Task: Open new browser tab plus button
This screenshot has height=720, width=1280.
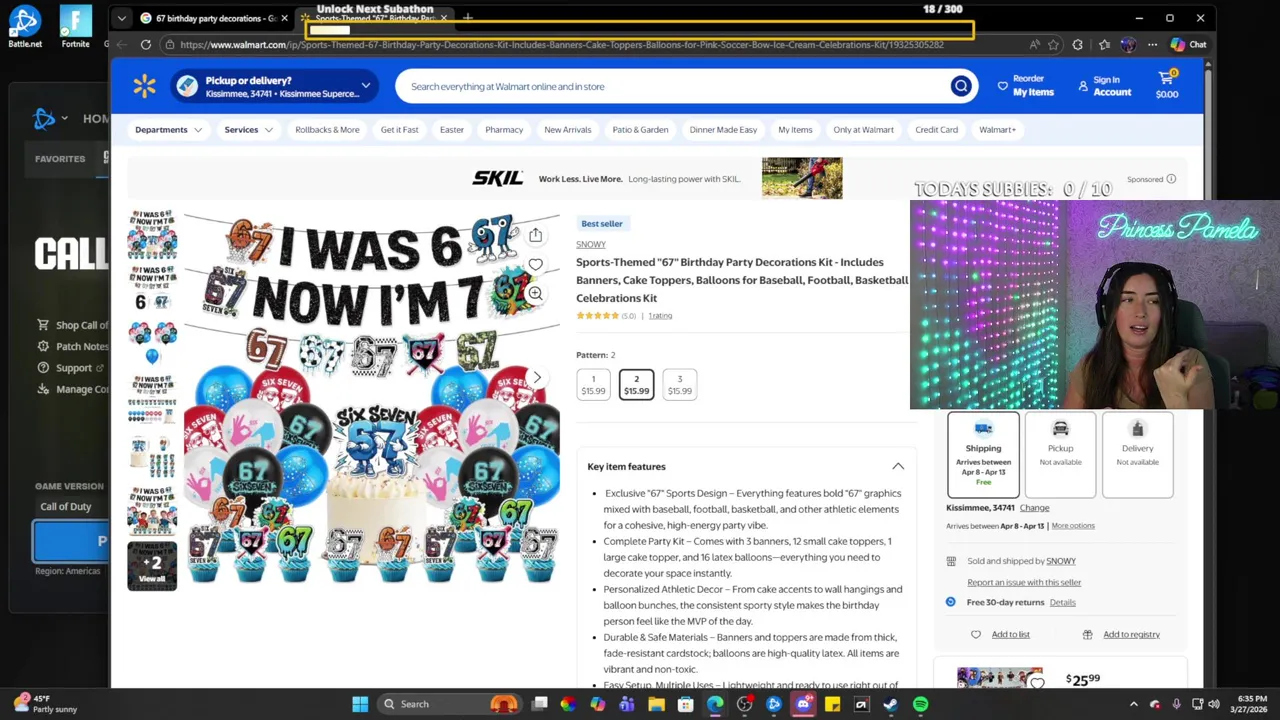Action: 467,18
